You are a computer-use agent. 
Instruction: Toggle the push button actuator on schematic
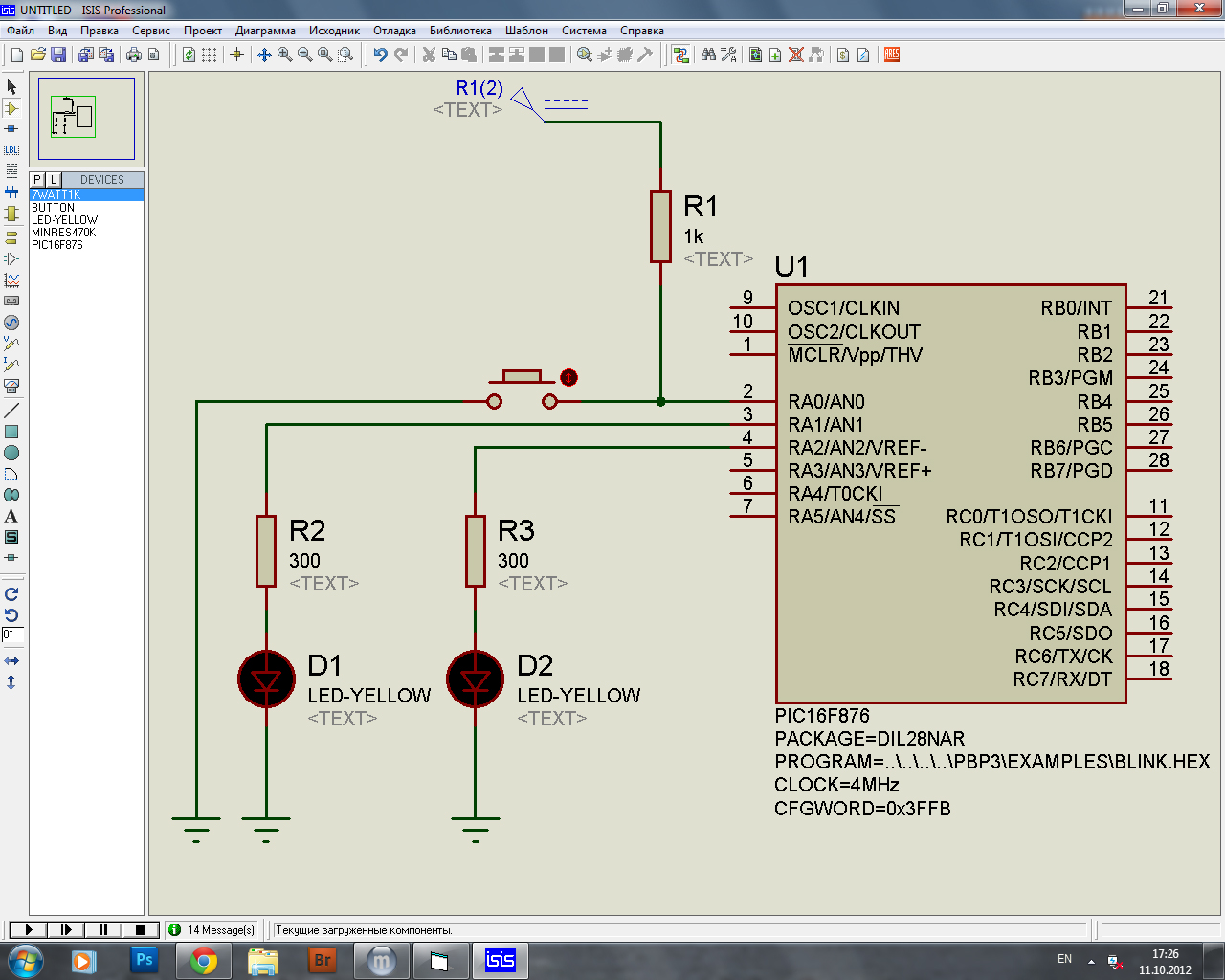568,378
